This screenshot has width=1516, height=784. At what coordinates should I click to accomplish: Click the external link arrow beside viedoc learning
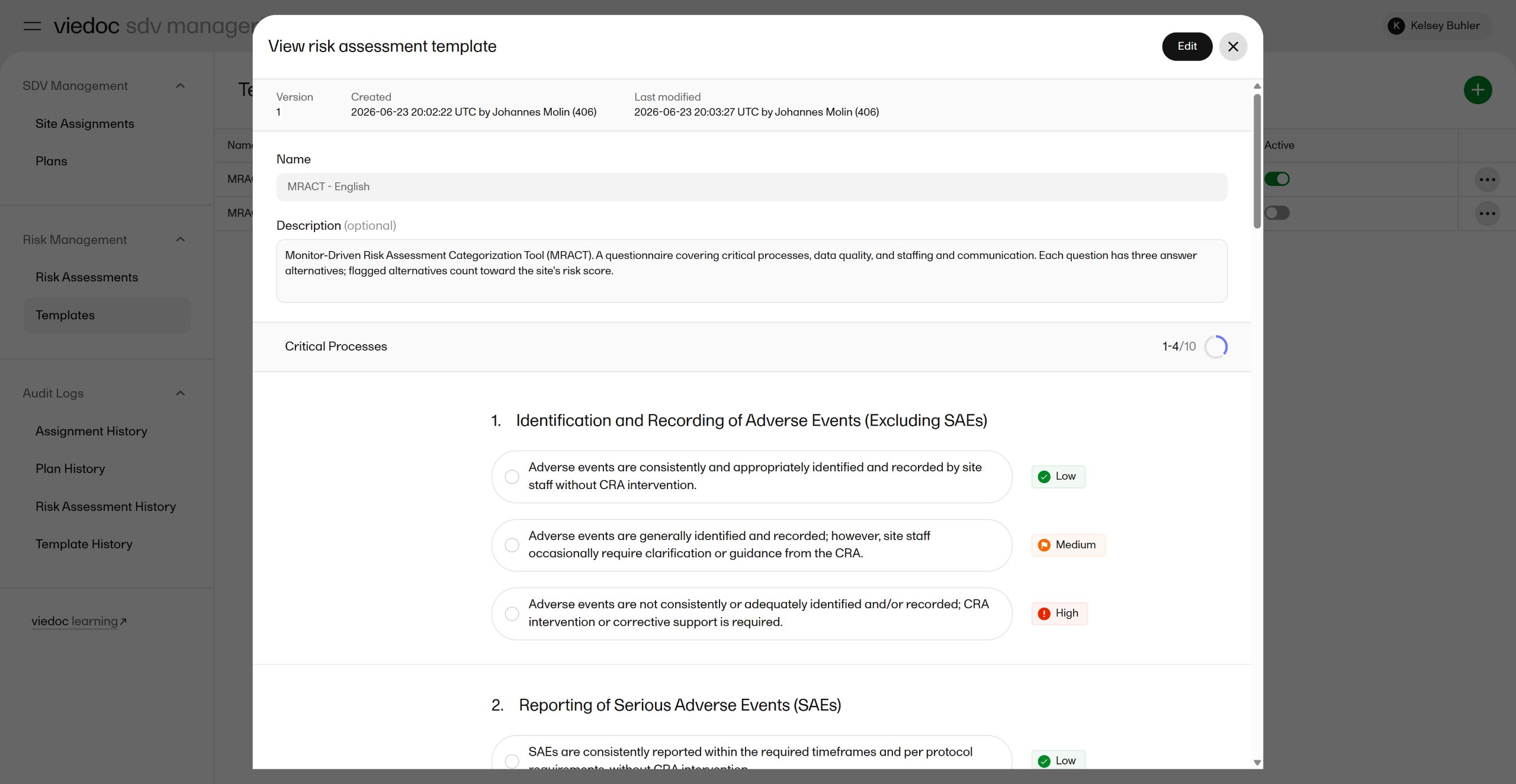123,622
